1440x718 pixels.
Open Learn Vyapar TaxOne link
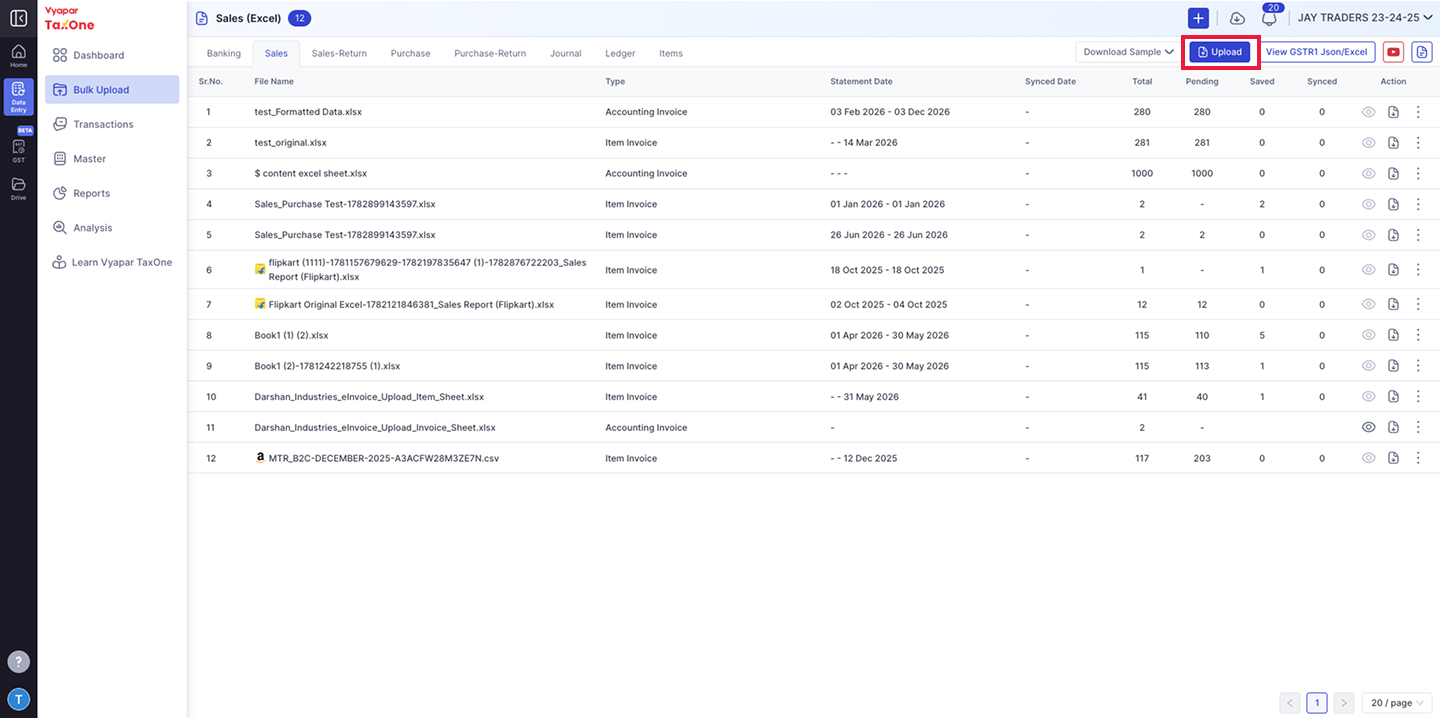point(112,262)
